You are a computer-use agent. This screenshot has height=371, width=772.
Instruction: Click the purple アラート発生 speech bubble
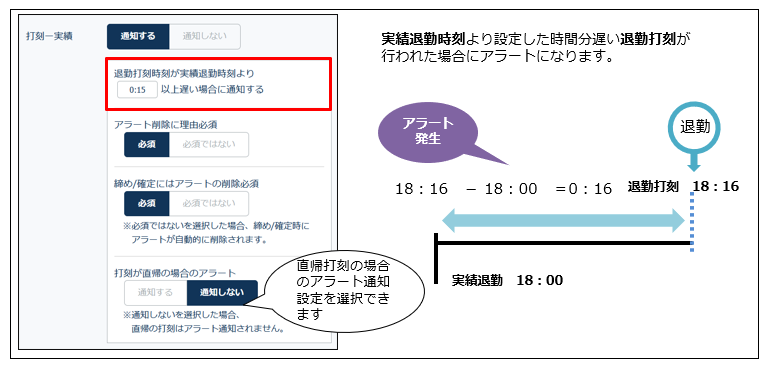429,133
